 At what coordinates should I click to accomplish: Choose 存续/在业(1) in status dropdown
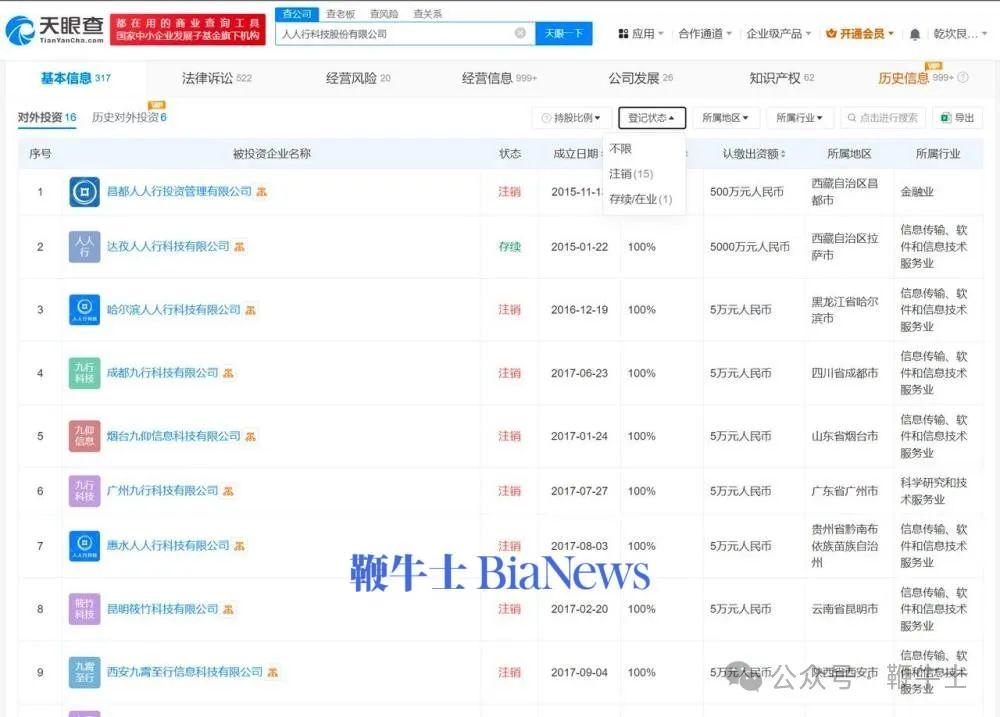[640, 199]
